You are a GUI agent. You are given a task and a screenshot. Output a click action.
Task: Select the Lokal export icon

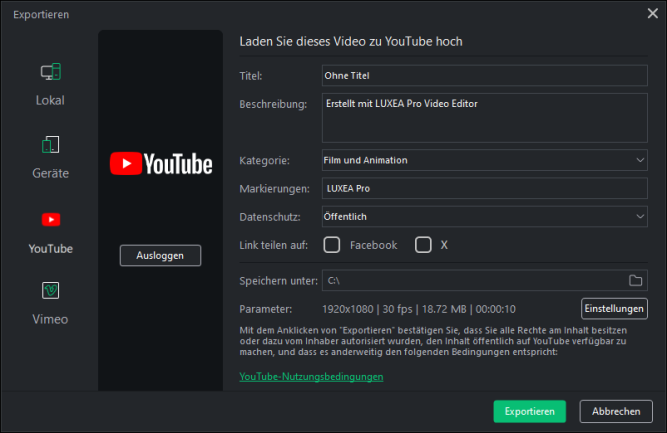(x=50, y=72)
